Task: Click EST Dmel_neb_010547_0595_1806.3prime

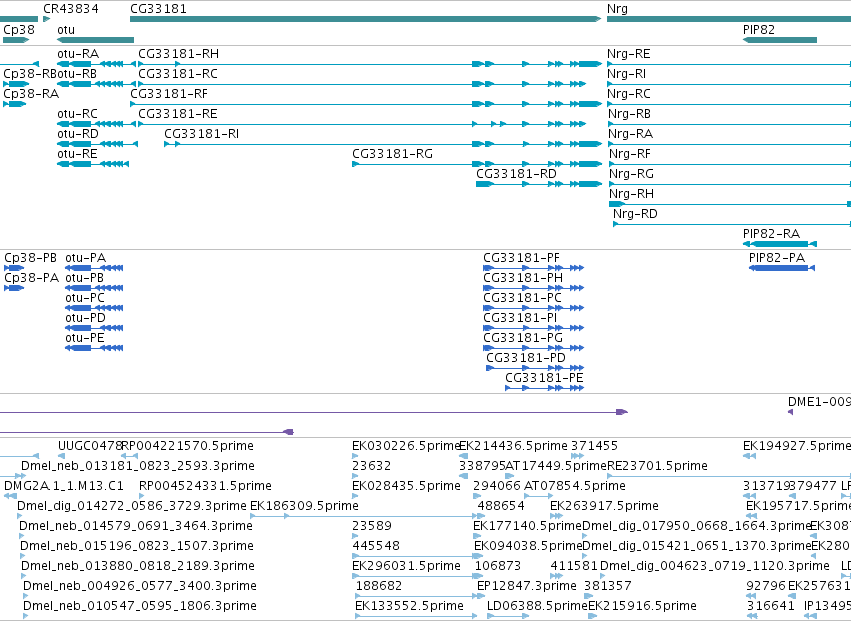Action: coord(139,606)
